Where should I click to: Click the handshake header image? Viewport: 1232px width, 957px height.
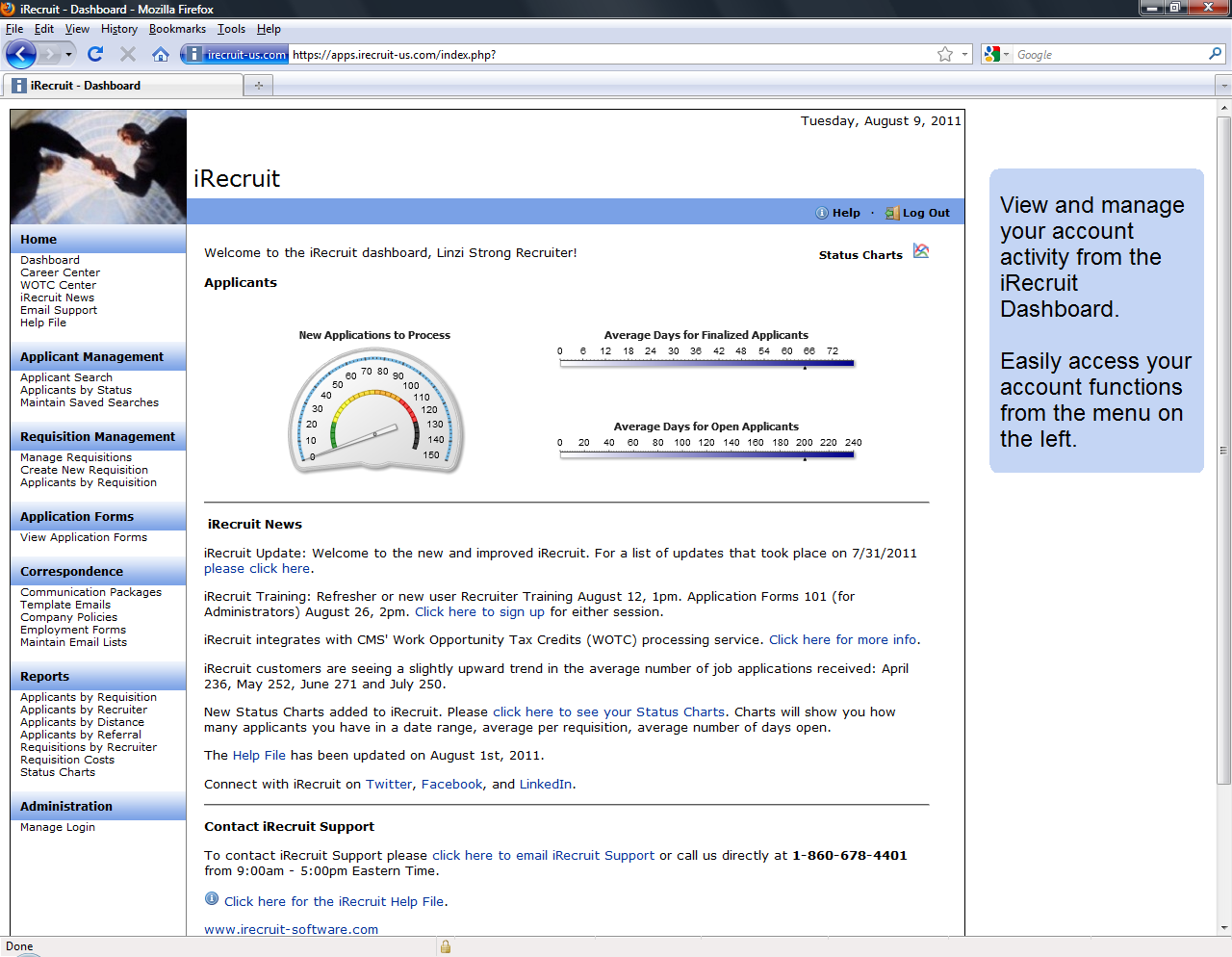(98, 167)
